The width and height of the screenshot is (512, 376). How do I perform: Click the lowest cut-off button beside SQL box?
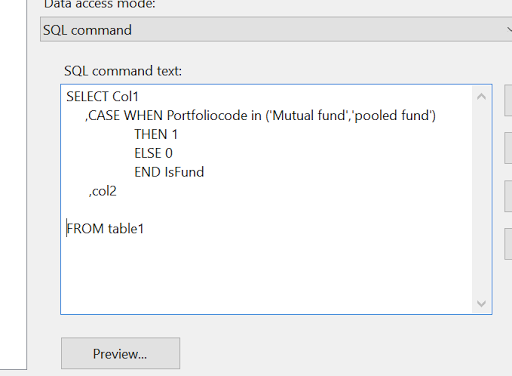point(508,244)
